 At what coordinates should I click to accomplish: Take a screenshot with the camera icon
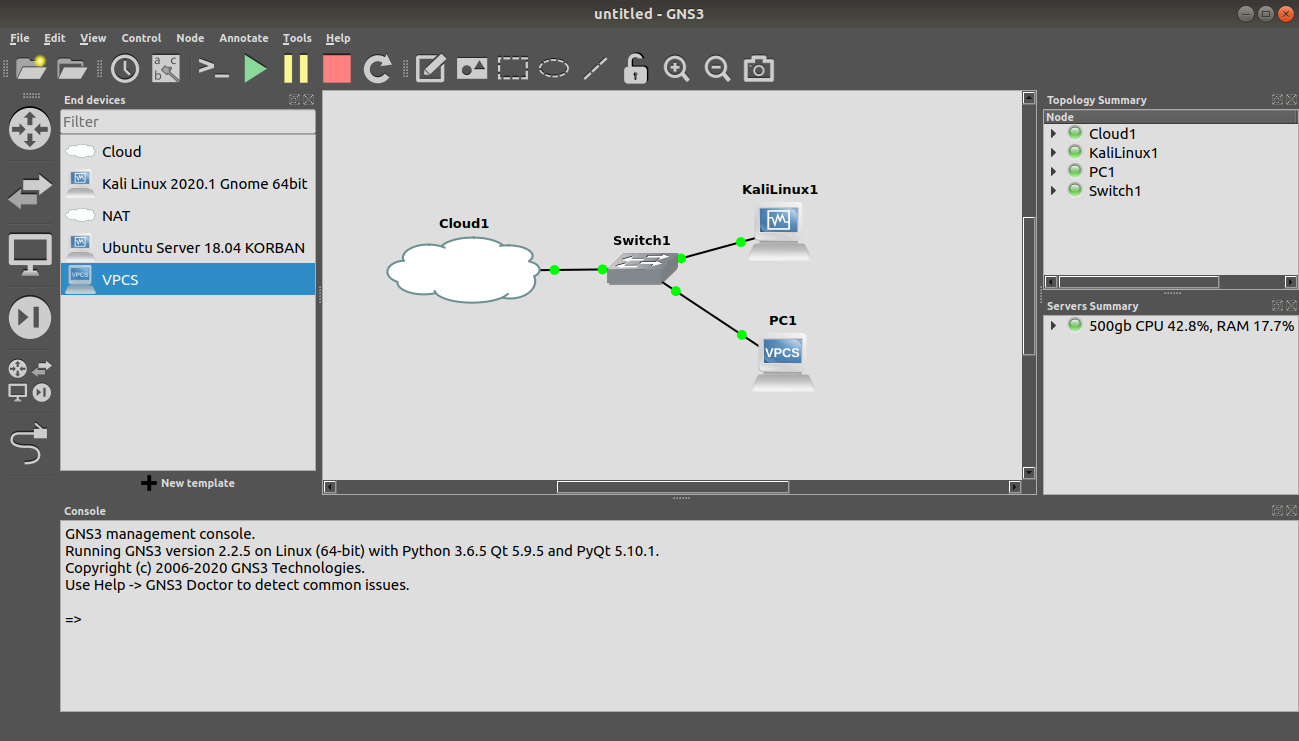[759, 69]
